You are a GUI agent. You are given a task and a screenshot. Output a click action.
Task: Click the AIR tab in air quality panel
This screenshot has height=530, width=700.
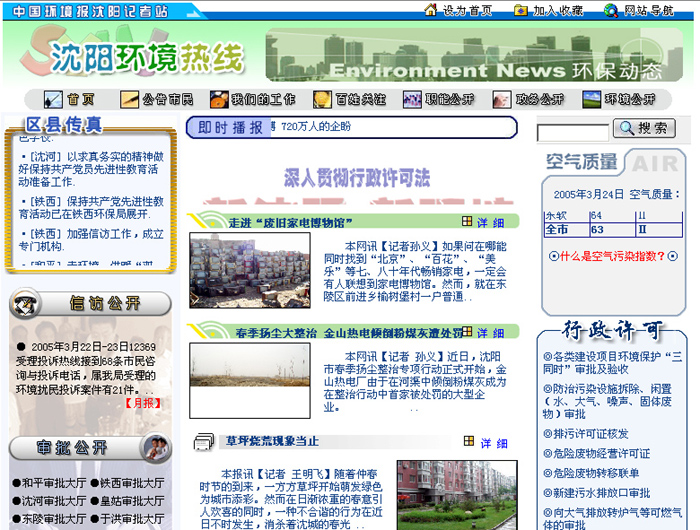pos(655,163)
